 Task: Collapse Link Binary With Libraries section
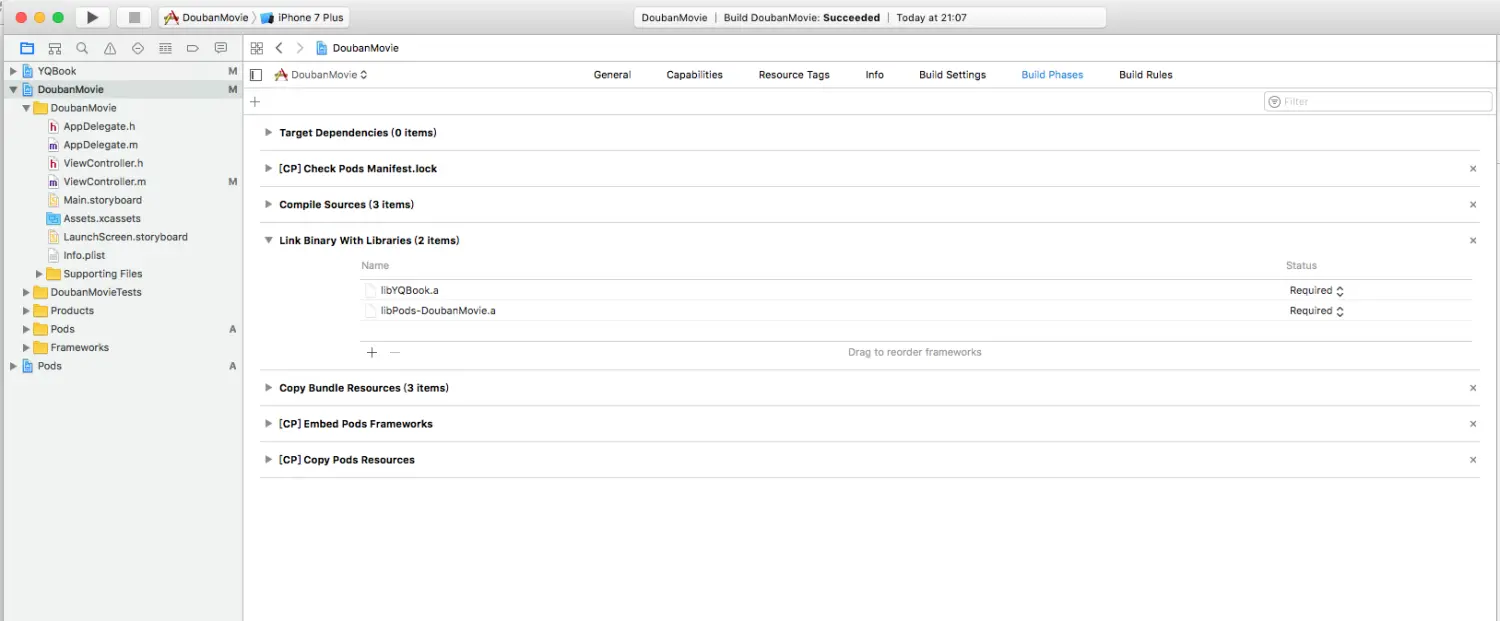coord(268,241)
